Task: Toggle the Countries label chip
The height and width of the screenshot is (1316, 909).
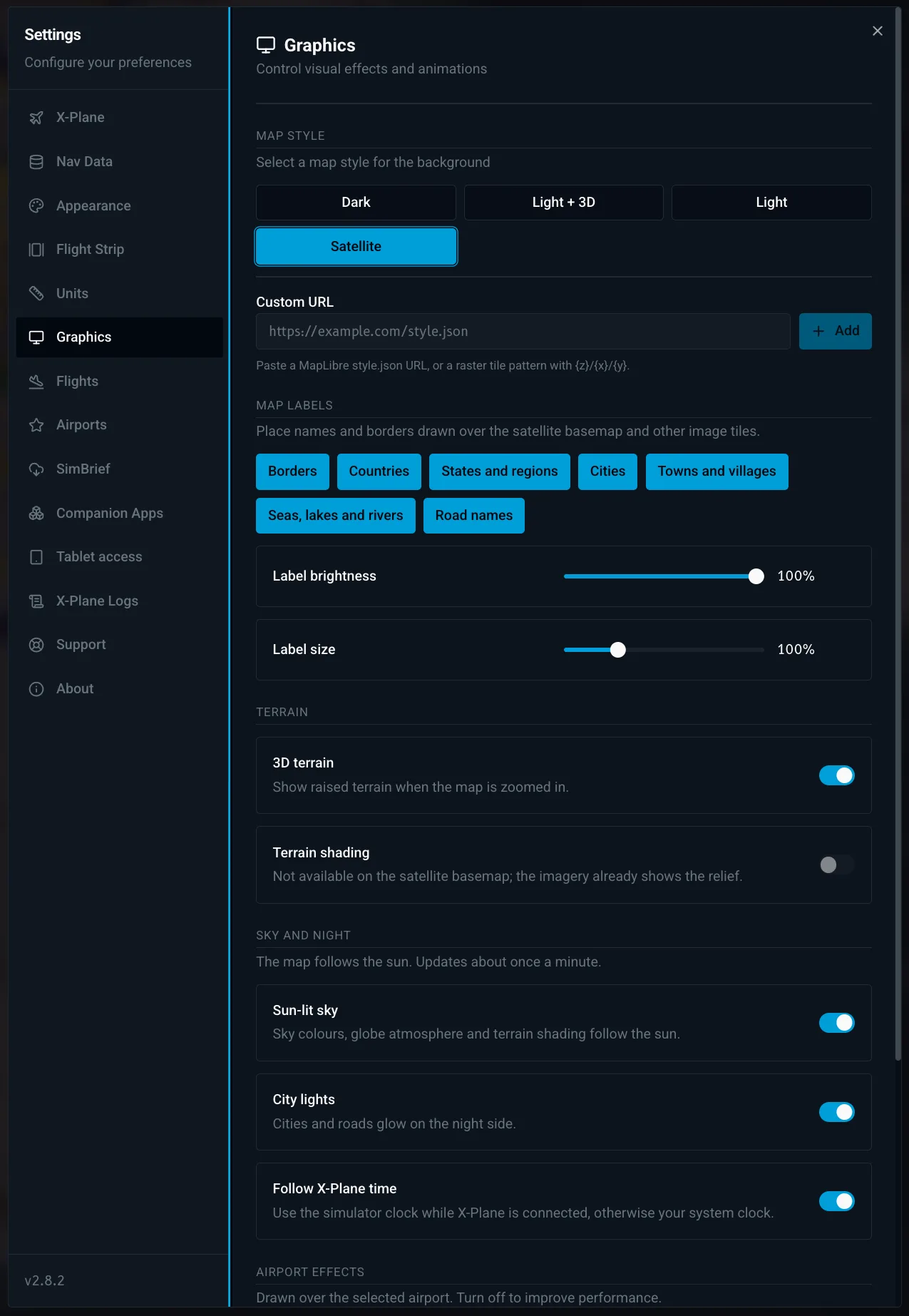Action: (x=379, y=471)
